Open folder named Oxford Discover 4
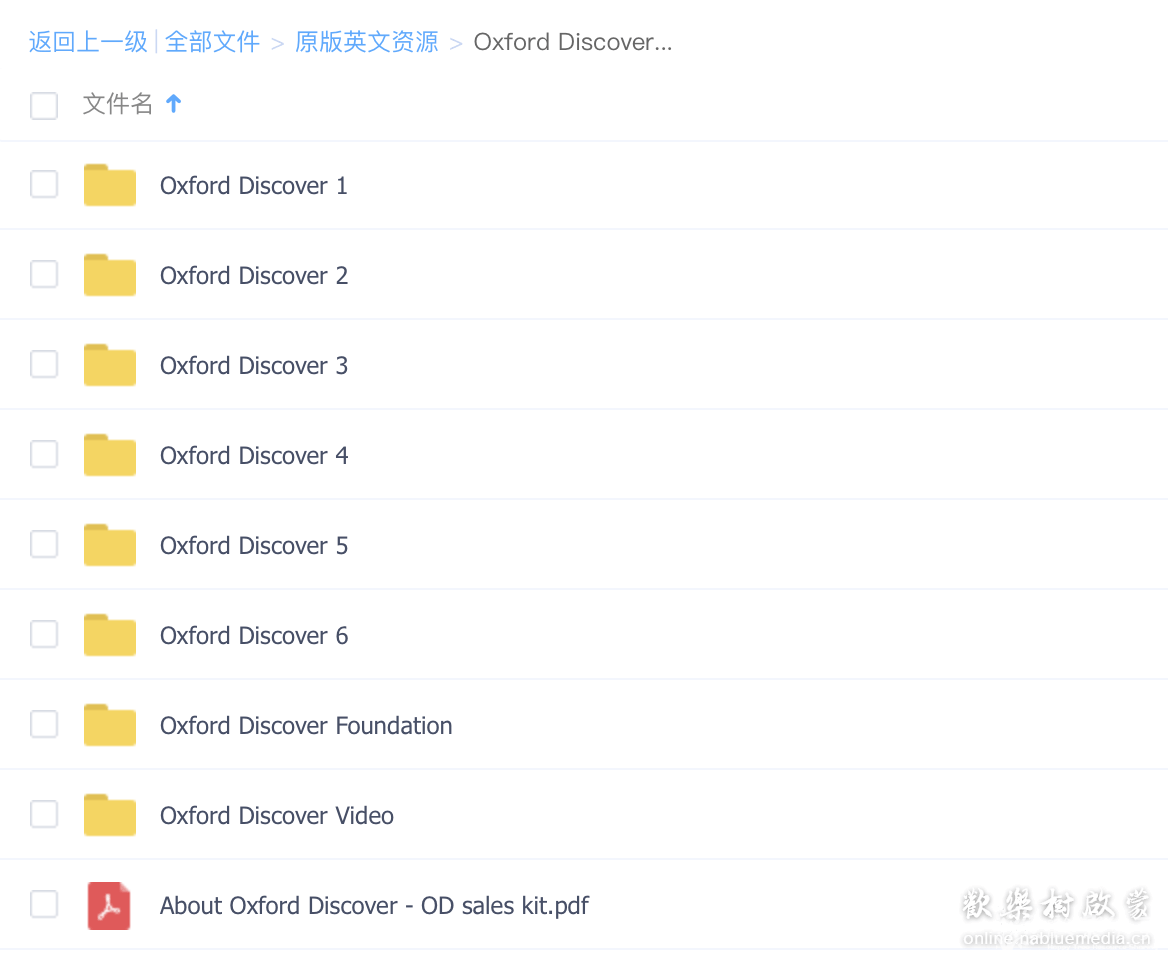This screenshot has height=956, width=1168. (x=254, y=455)
